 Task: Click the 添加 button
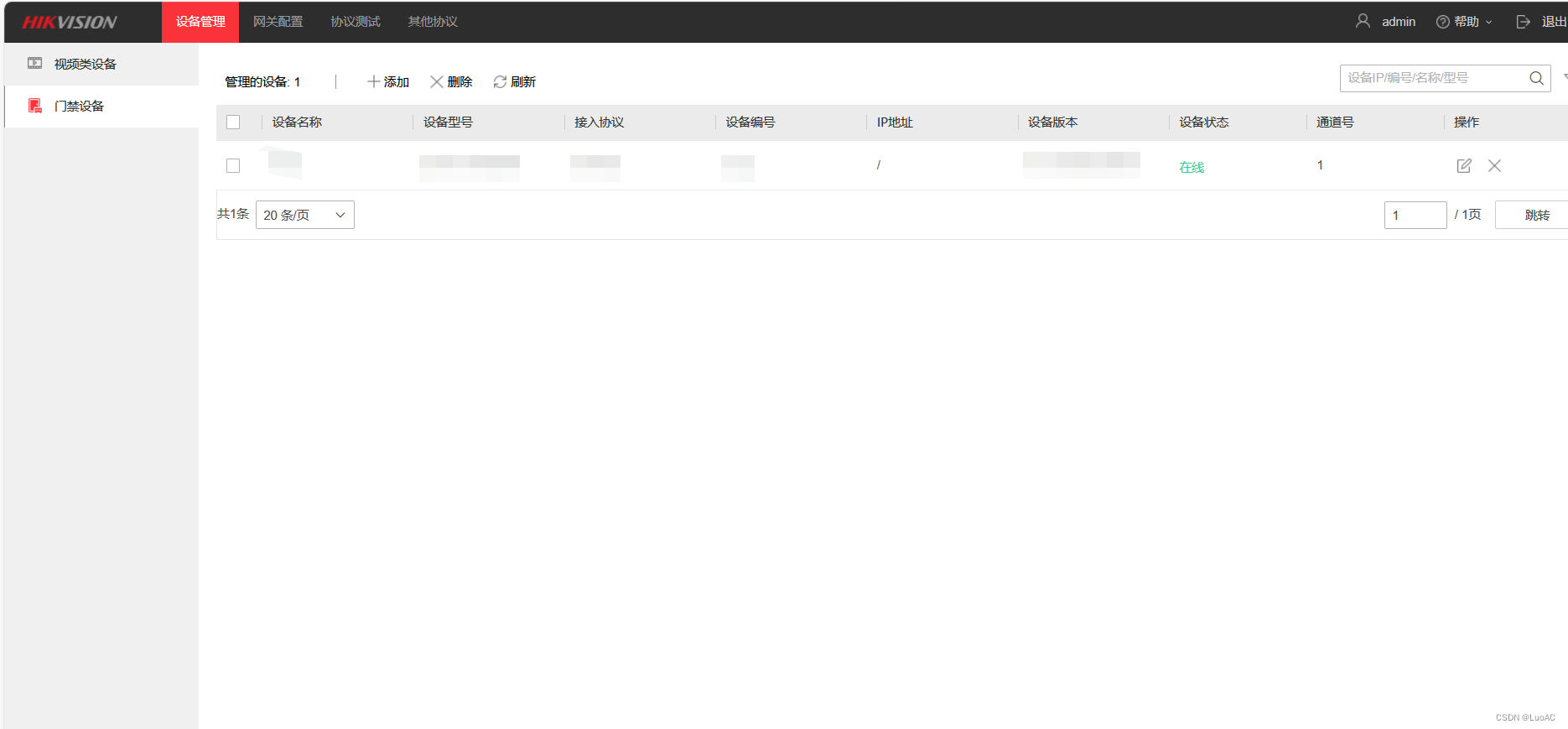[388, 82]
